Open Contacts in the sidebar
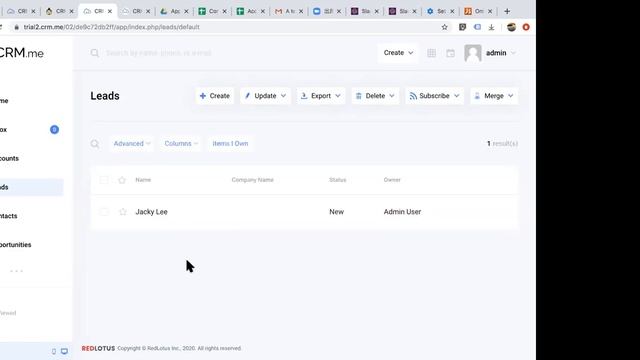 point(9,216)
